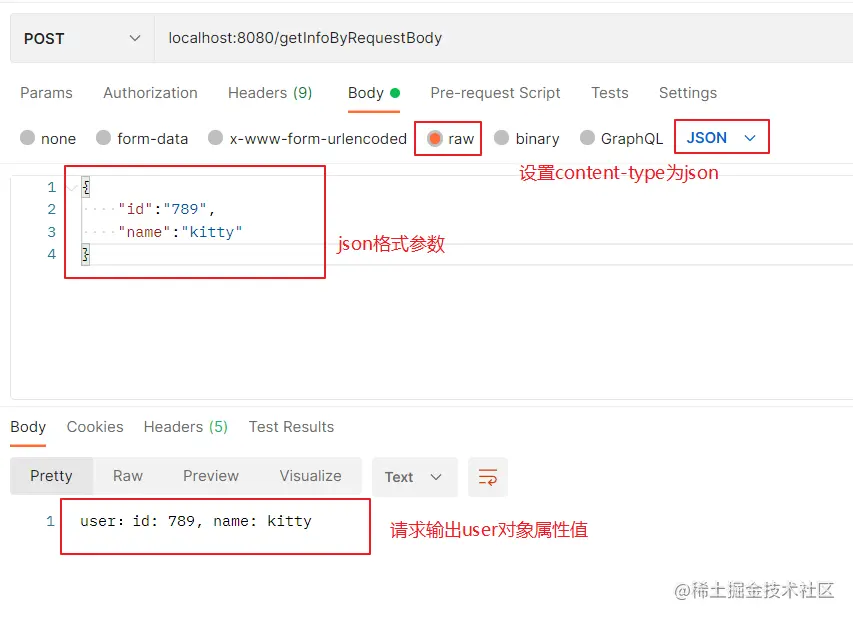
Task: Open the request Headers (9) tab
Action: [270, 93]
